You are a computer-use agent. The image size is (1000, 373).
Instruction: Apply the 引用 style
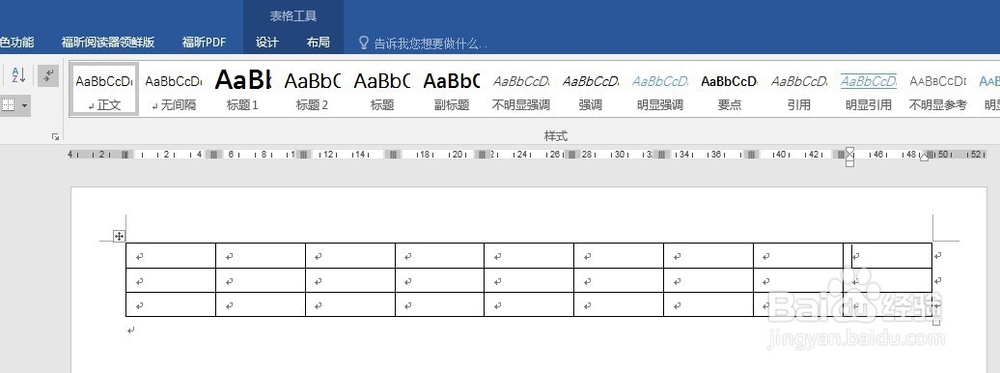click(799, 89)
